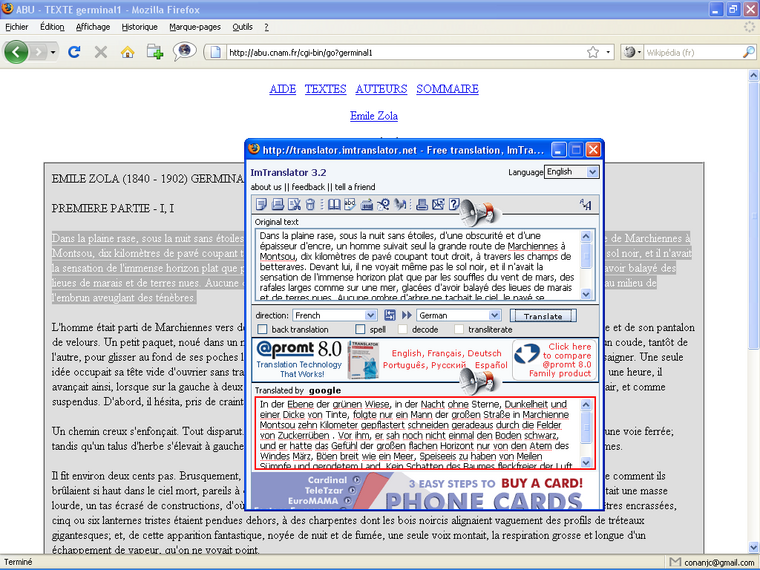Screen dimensions: 760x570
Task: Open the Emile Zola link
Action: point(374,116)
